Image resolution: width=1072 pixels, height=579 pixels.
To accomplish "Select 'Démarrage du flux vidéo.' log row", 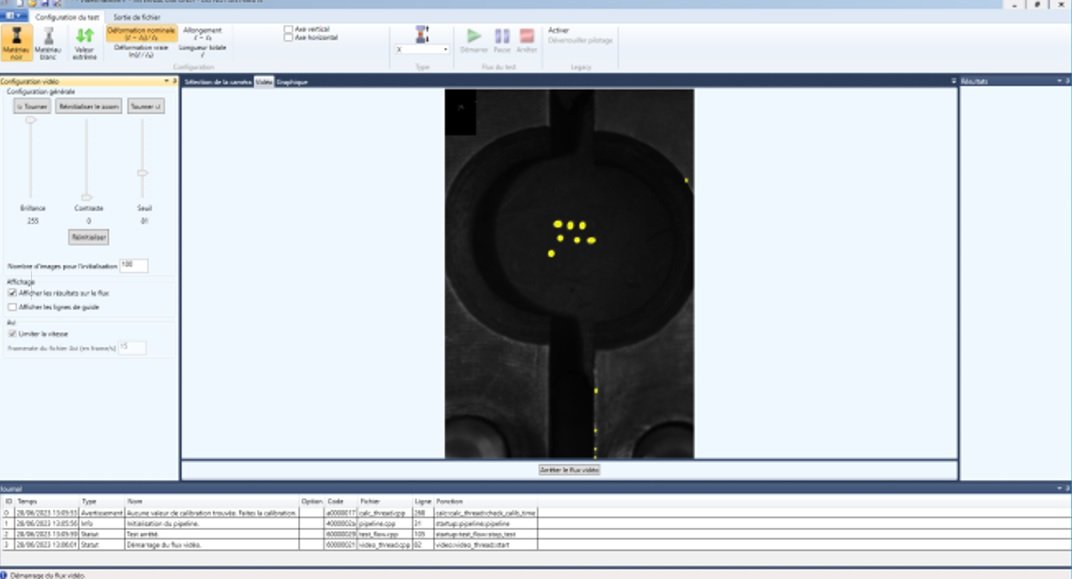I will point(269,545).
